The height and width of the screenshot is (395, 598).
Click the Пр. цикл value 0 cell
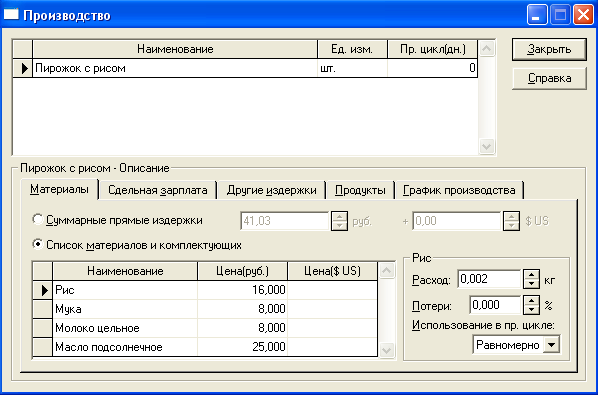[x=432, y=68]
